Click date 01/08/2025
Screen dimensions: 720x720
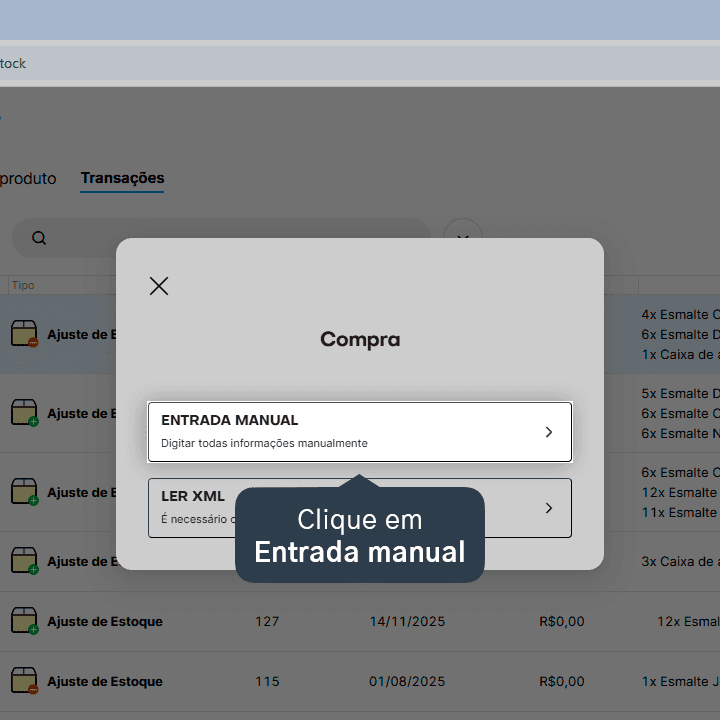407,681
